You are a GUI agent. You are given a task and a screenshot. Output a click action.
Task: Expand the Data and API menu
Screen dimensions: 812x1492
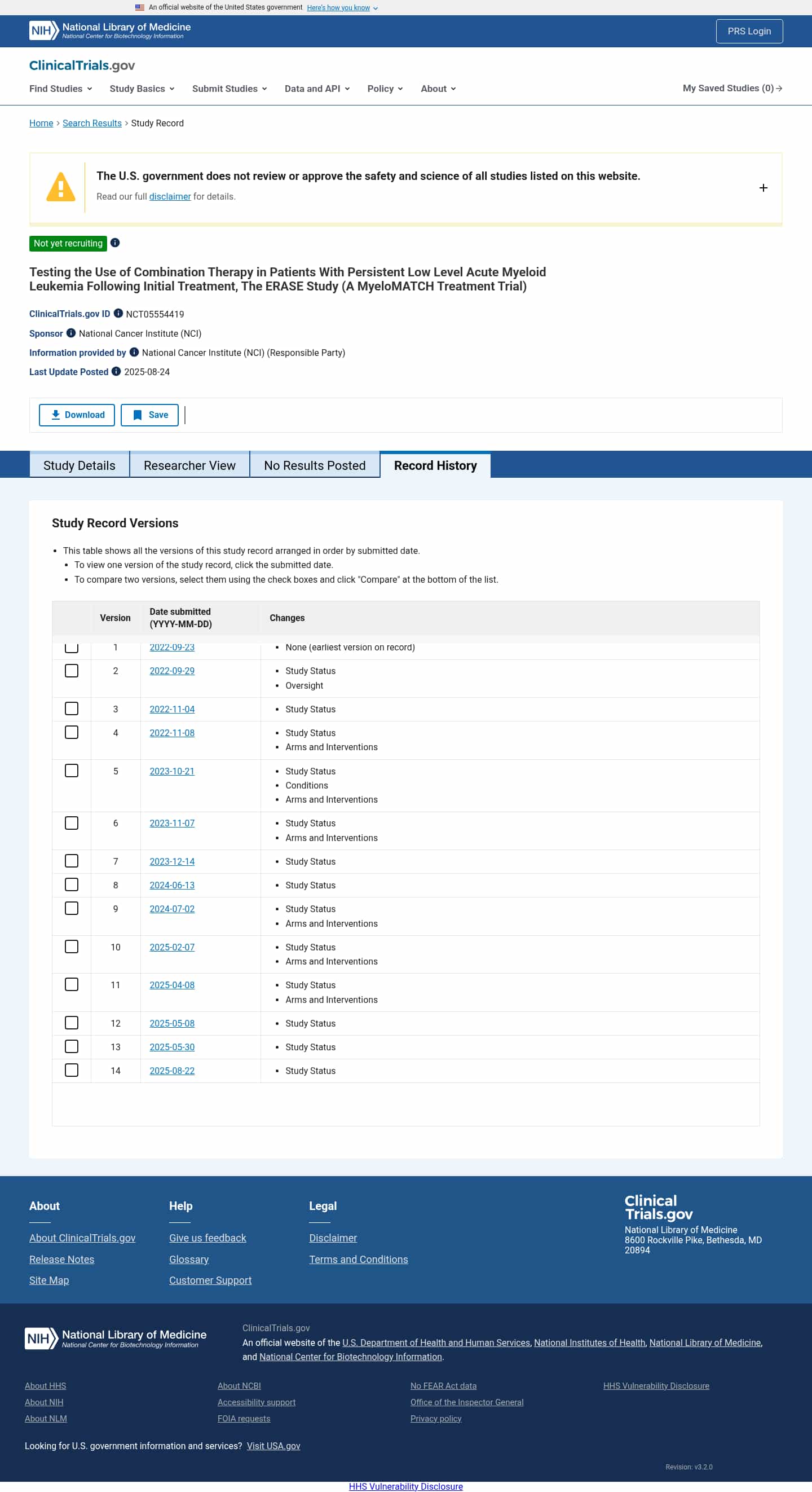pos(317,89)
